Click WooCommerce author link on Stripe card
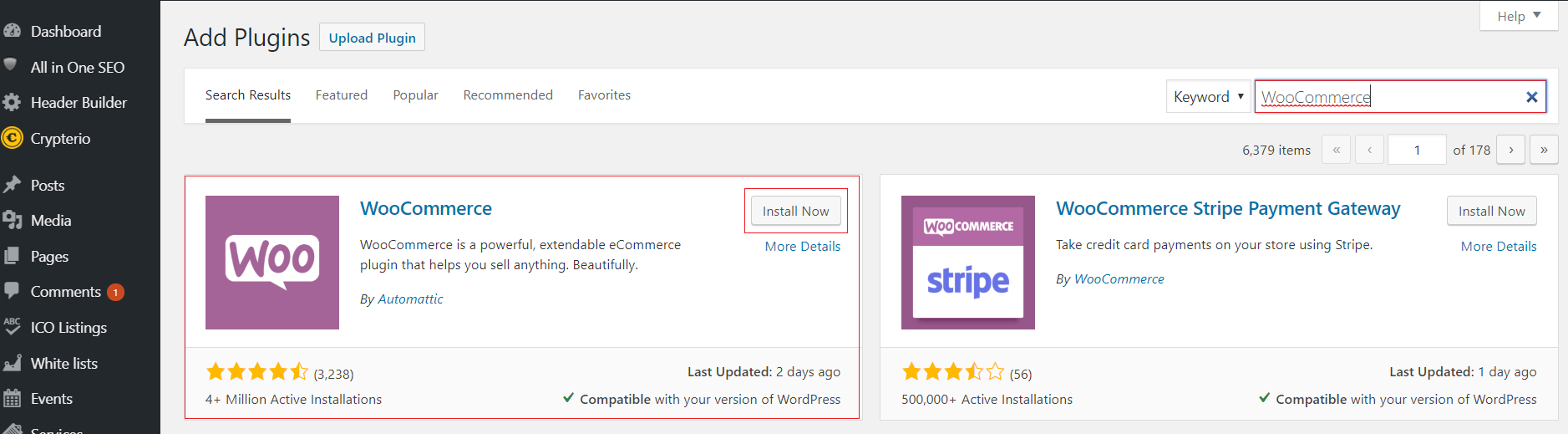This screenshot has height=434, width=1568. (x=1119, y=278)
